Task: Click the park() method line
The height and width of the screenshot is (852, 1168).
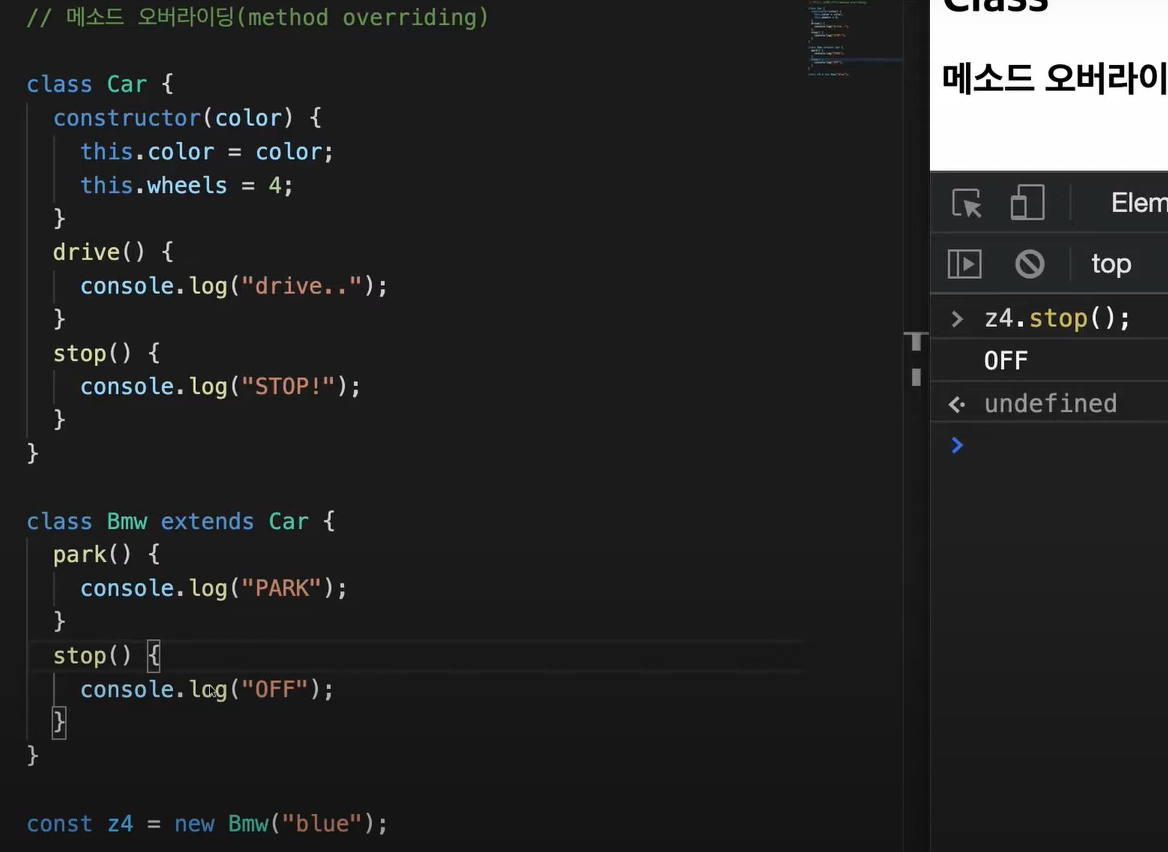Action: coord(106,554)
